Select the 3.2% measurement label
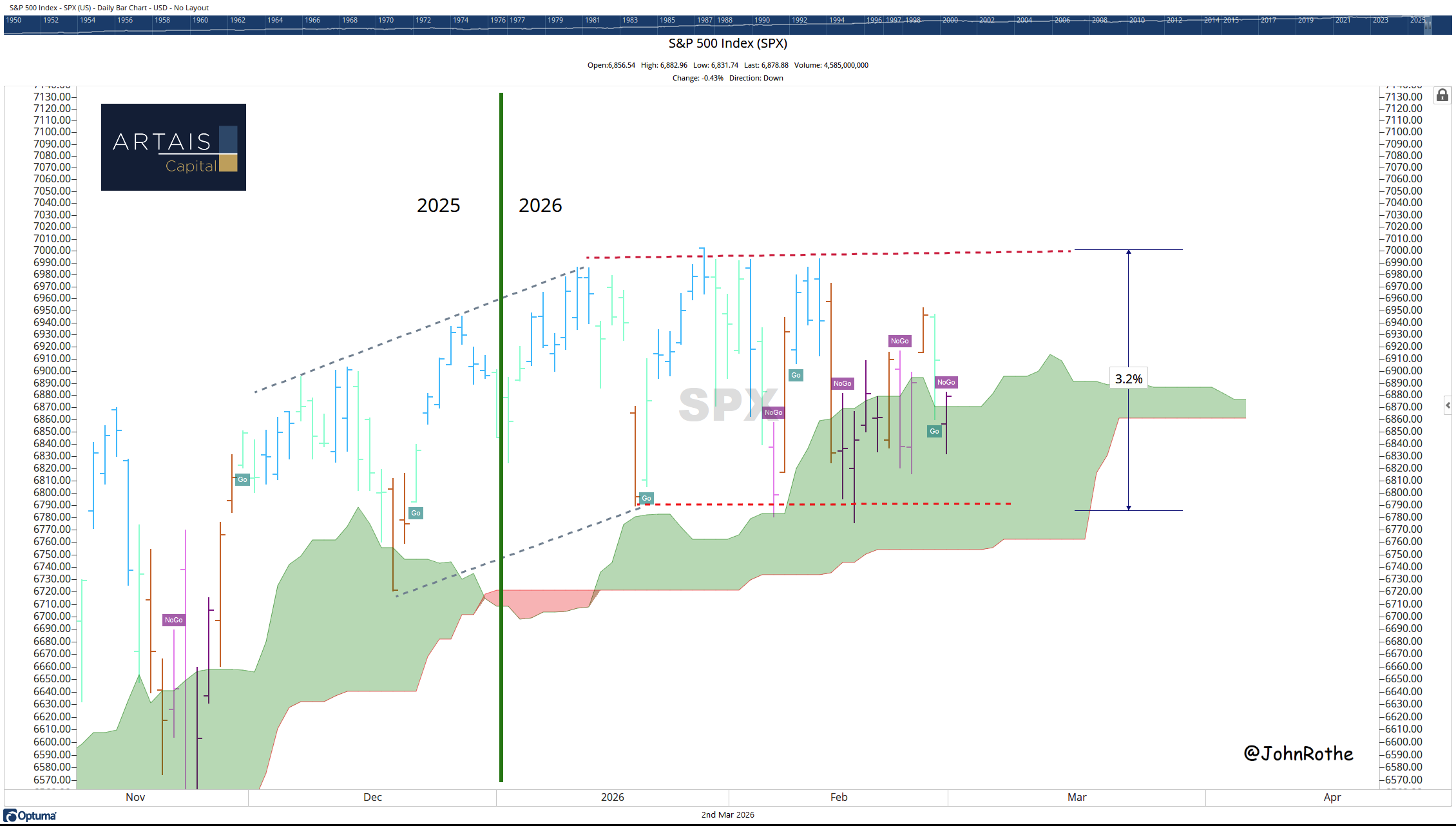Viewport: 1456px width, 826px height. coord(1128,379)
